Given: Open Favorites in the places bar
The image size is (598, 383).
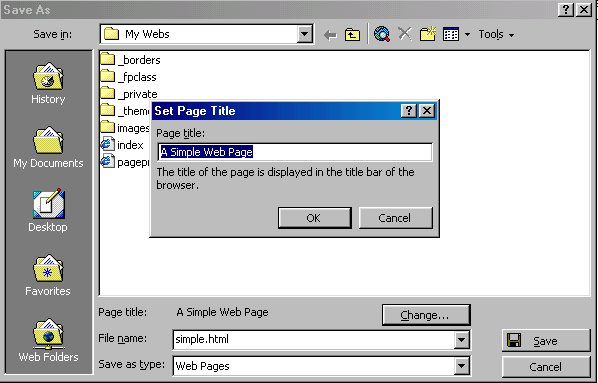Looking at the screenshot, I should pyautogui.click(x=48, y=275).
